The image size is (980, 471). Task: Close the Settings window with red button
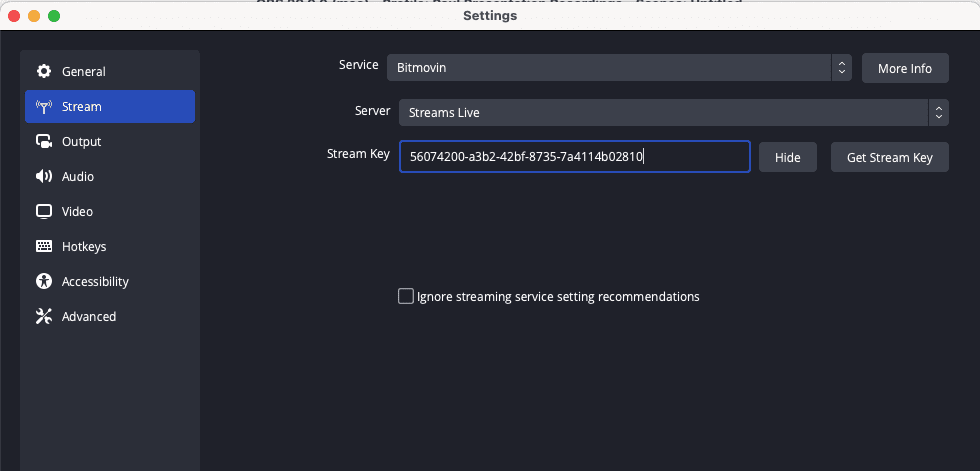14,16
